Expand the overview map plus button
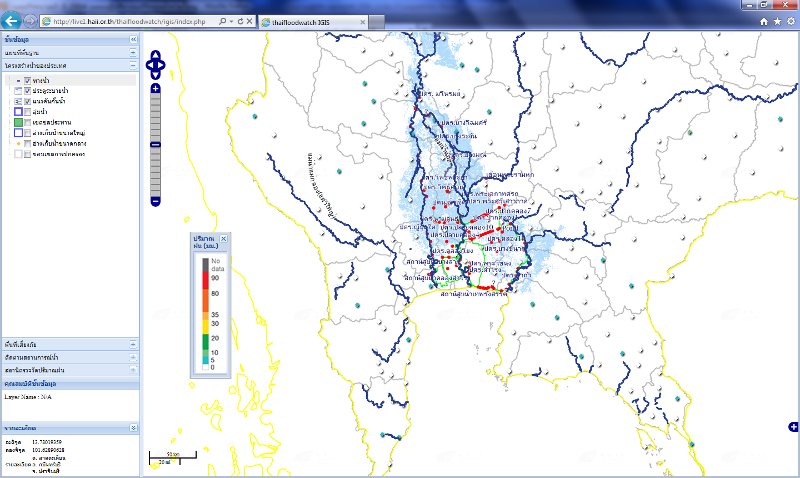This screenshot has height=478, width=800. 793,427
